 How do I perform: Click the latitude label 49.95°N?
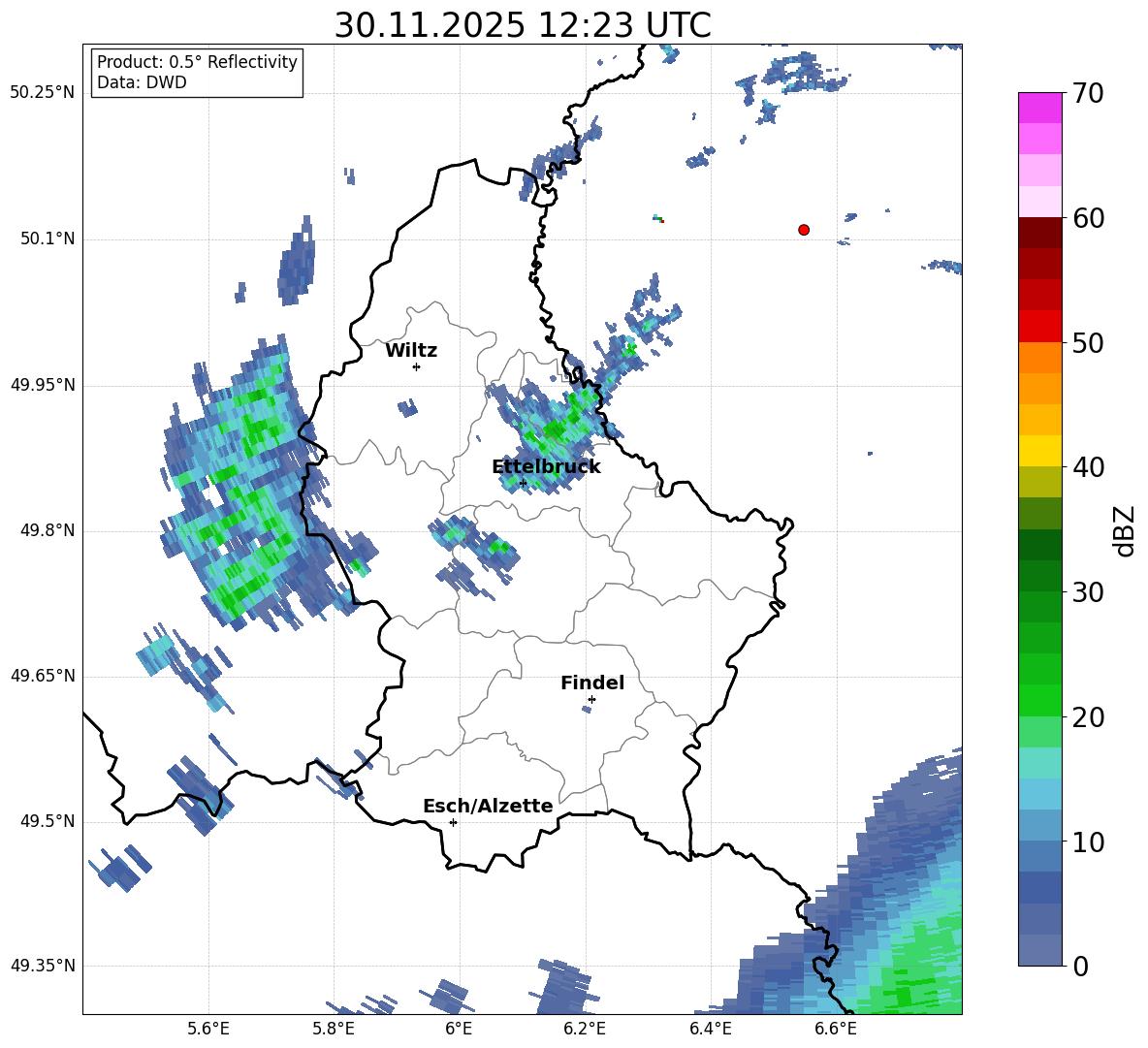[x=43, y=385]
